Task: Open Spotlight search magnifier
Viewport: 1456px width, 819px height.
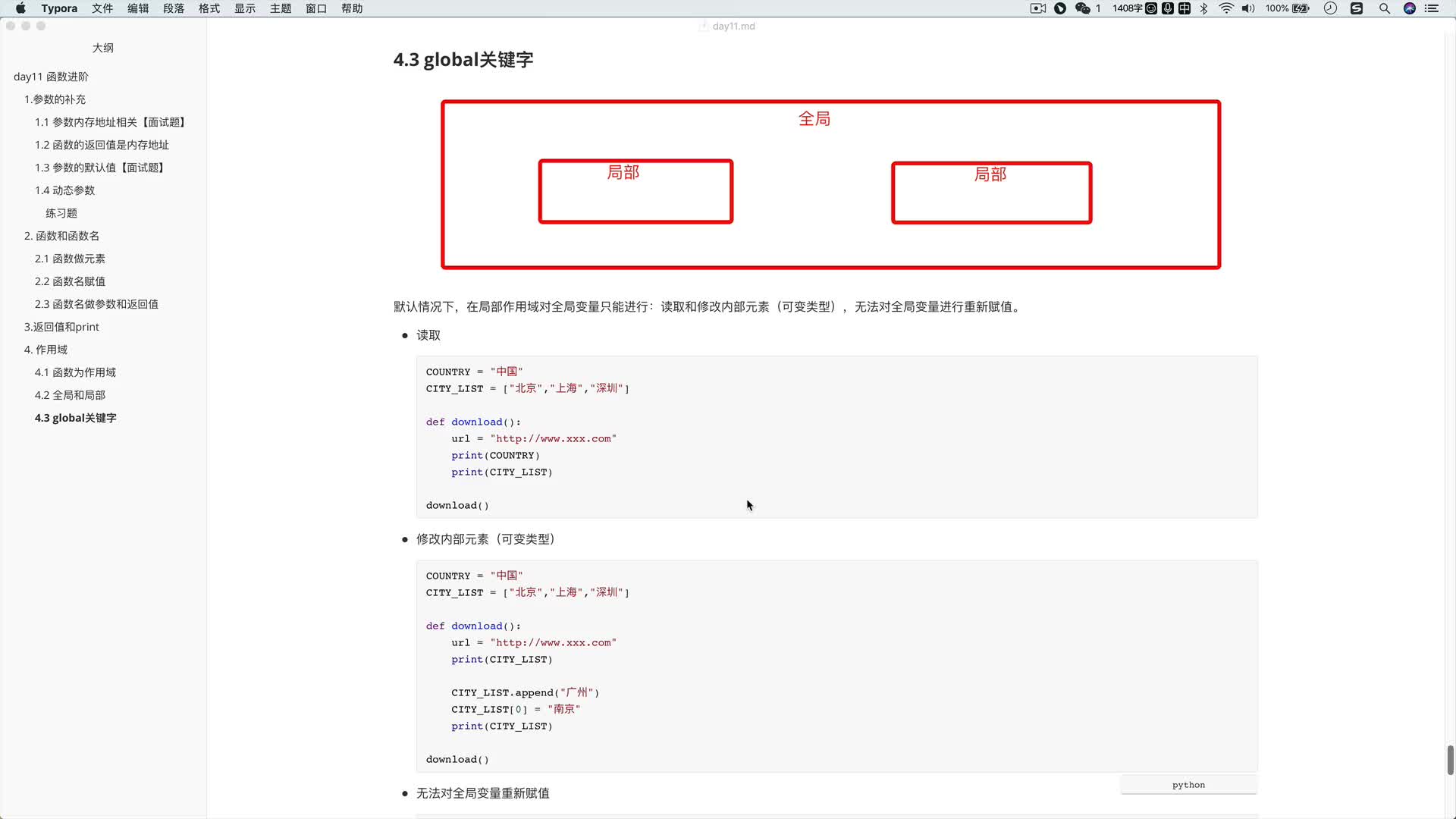Action: [1385, 8]
